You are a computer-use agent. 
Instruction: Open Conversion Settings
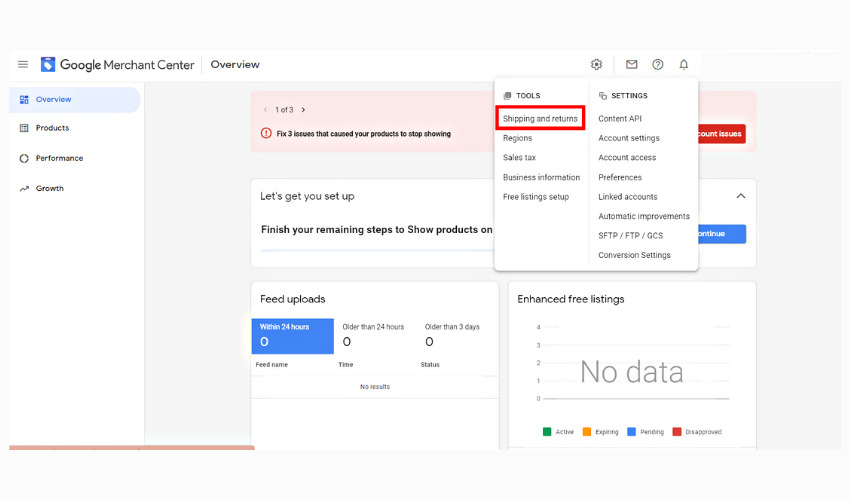click(x=634, y=255)
